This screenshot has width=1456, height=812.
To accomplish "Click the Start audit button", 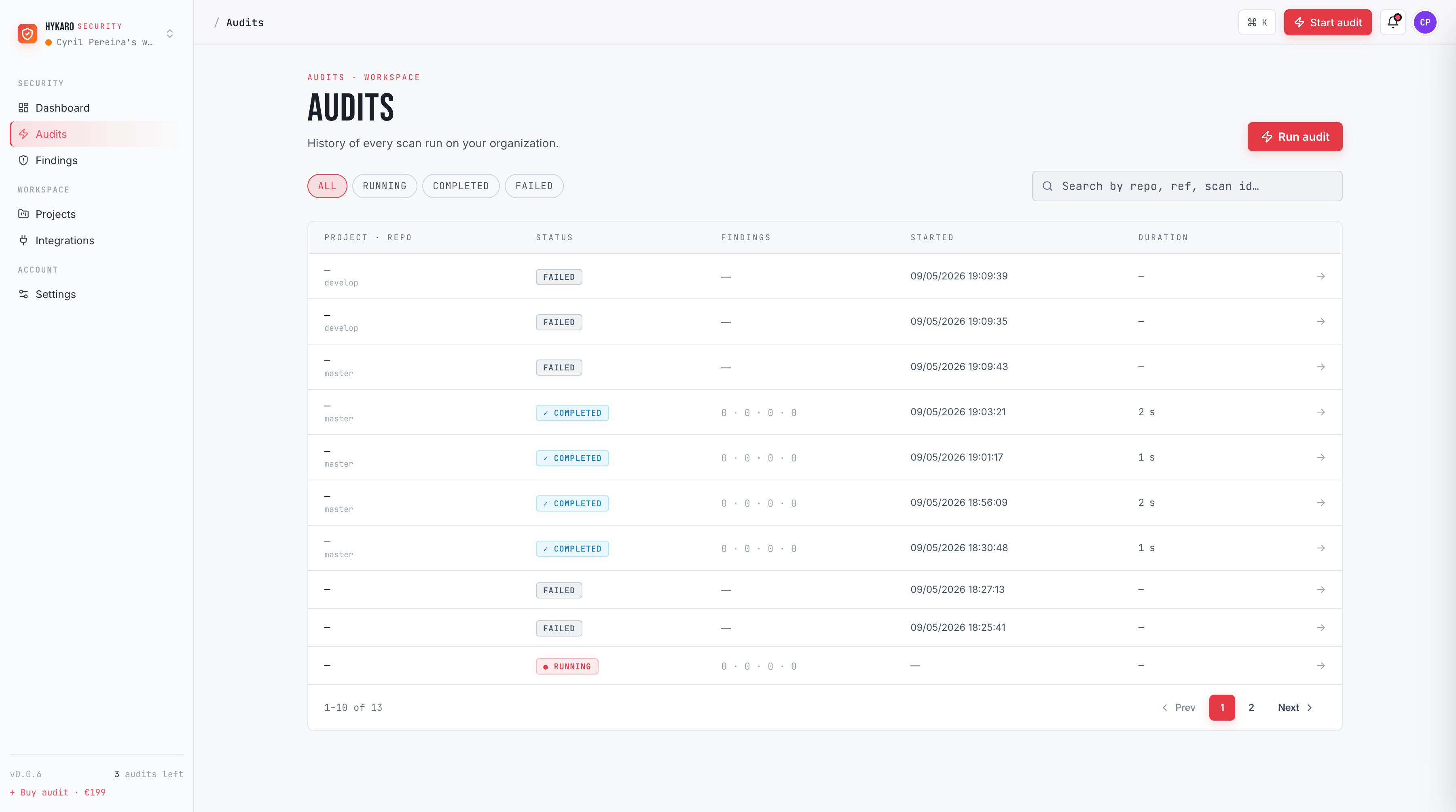I will 1327,23.
